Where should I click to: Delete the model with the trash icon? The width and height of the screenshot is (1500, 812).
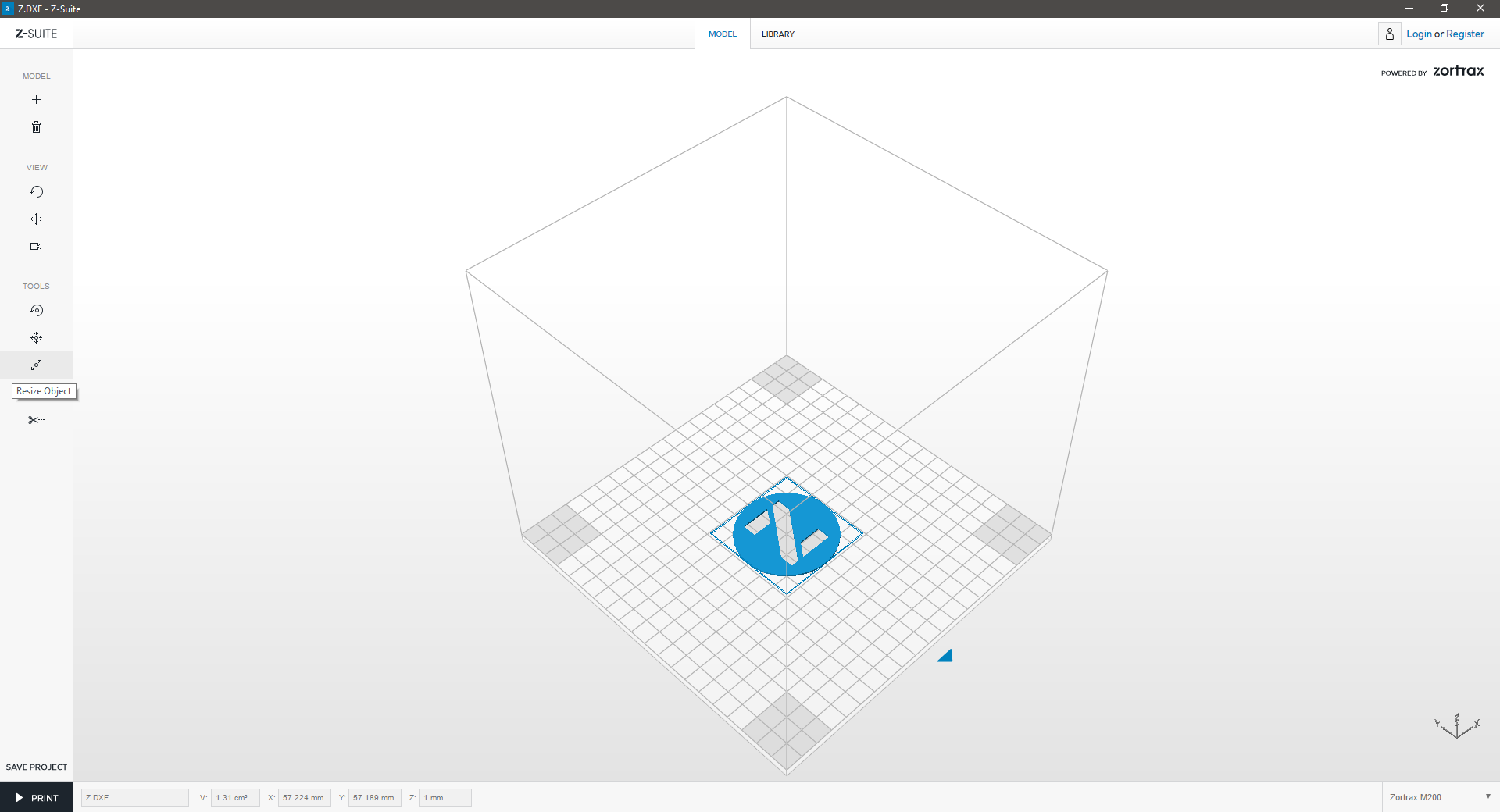tap(36, 127)
